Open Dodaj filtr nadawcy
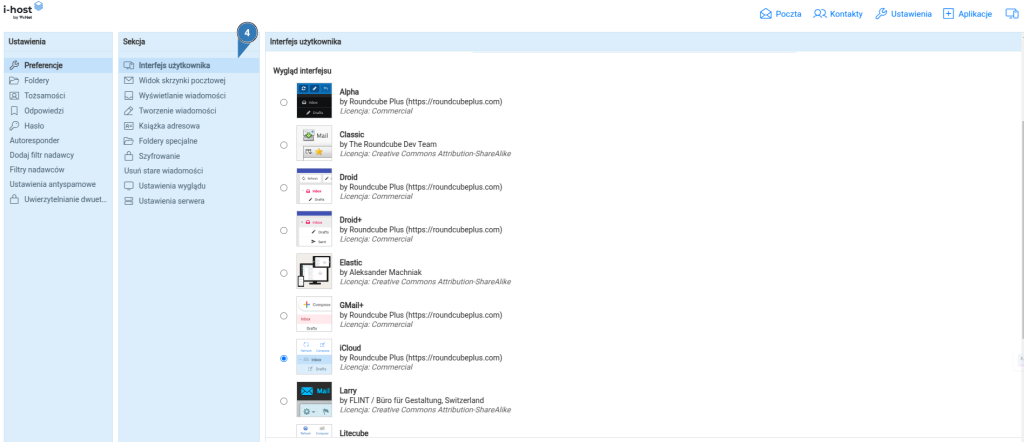Image resolution: width=1024 pixels, height=442 pixels. point(58,155)
